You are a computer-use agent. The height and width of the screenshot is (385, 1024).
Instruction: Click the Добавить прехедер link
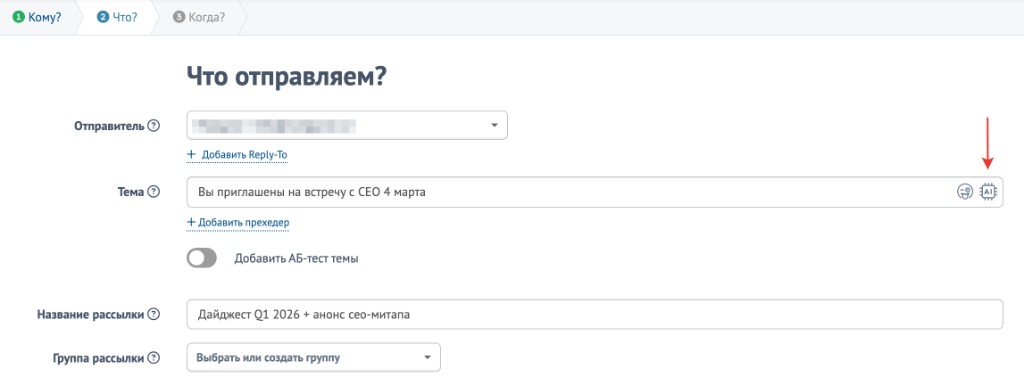(238, 223)
